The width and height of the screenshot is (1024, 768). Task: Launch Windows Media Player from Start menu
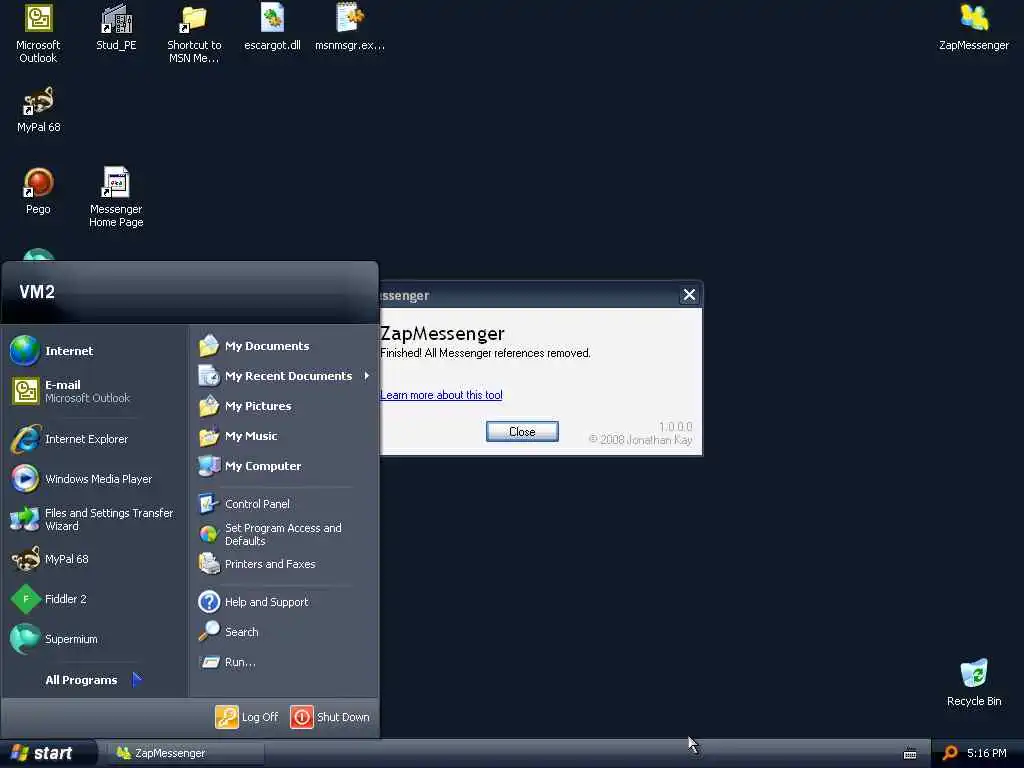coord(95,479)
